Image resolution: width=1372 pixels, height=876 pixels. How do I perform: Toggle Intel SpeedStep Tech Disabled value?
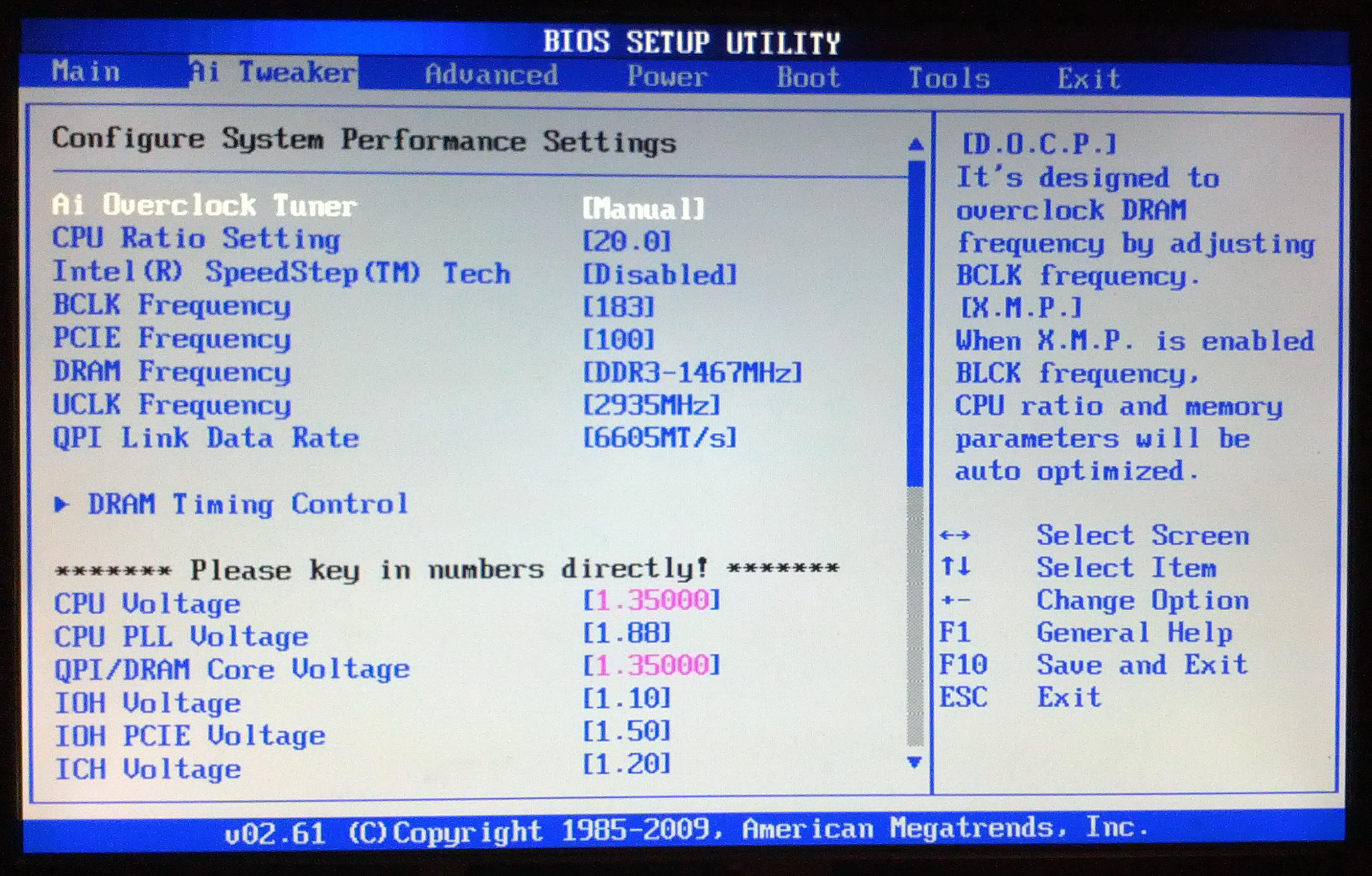pos(659,275)
